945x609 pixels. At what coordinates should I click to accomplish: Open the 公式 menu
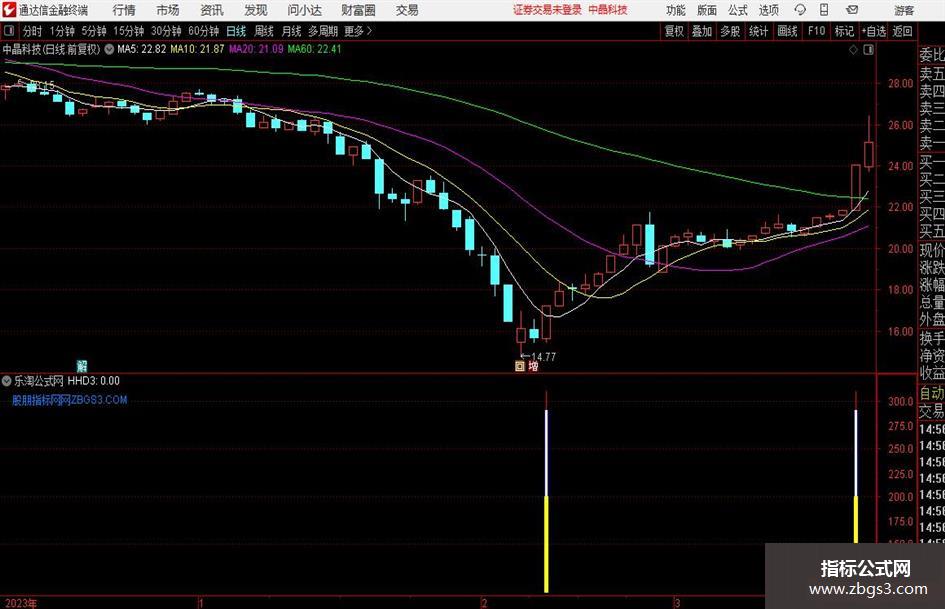tap(738, 10)
